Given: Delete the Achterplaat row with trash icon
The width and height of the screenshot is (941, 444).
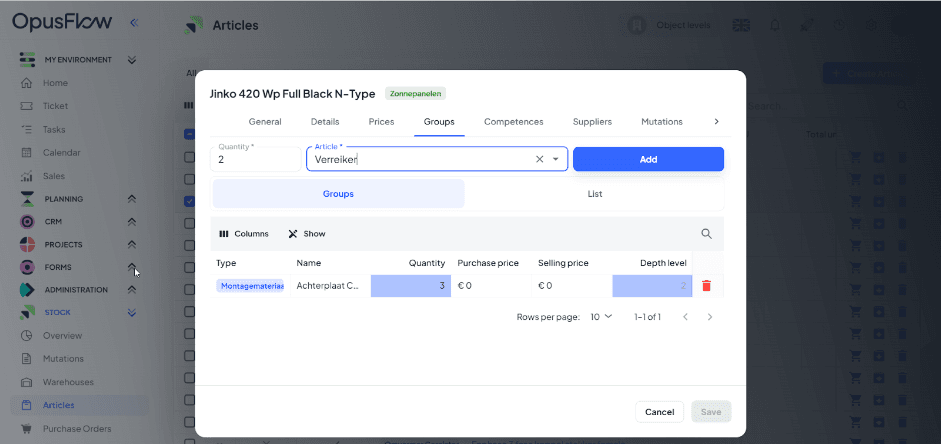Looking at the screenshot, I should (706, 286).
